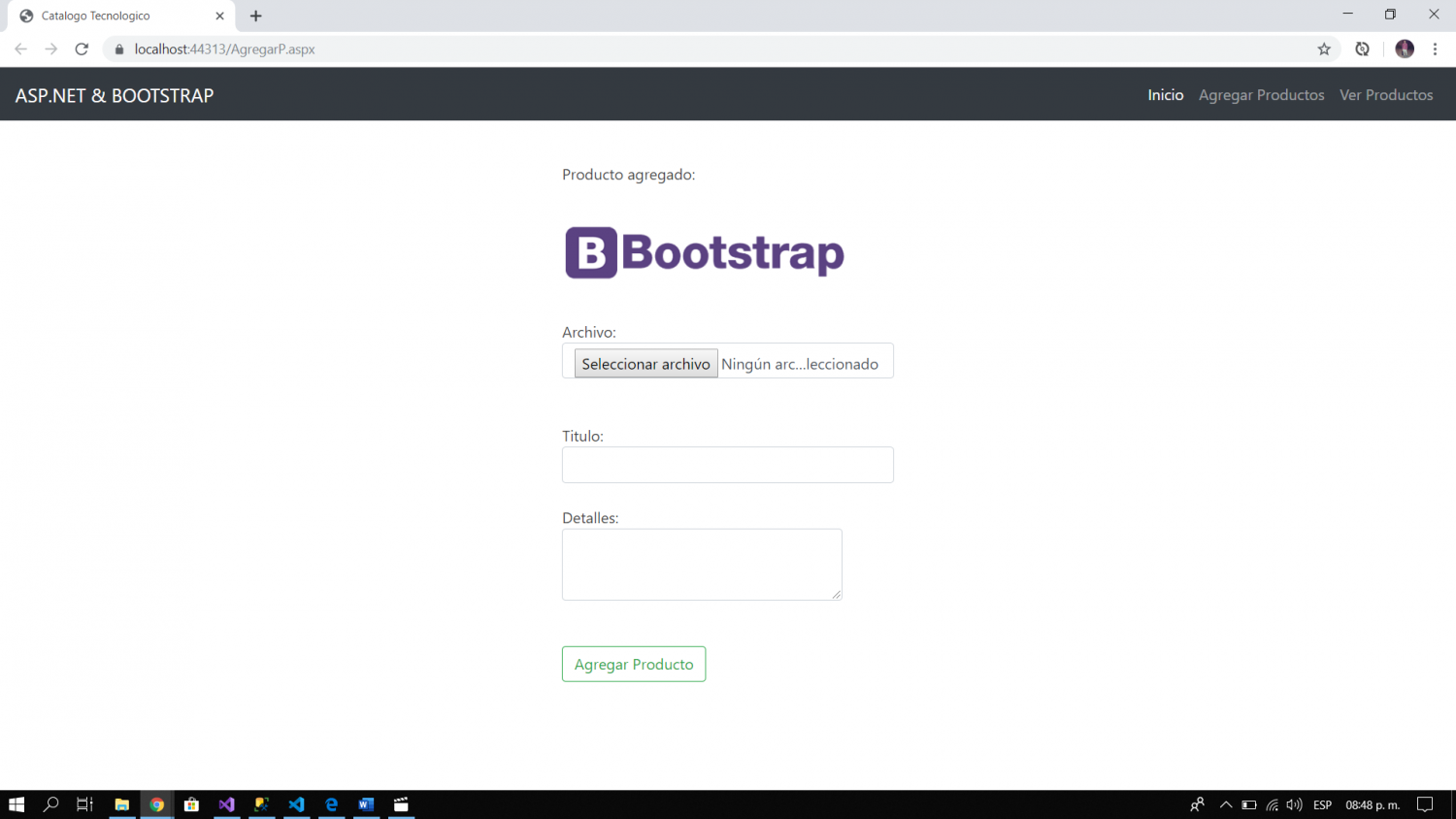Switch the ESP input language
The image size is (1456, 819).
[1322, 804]
